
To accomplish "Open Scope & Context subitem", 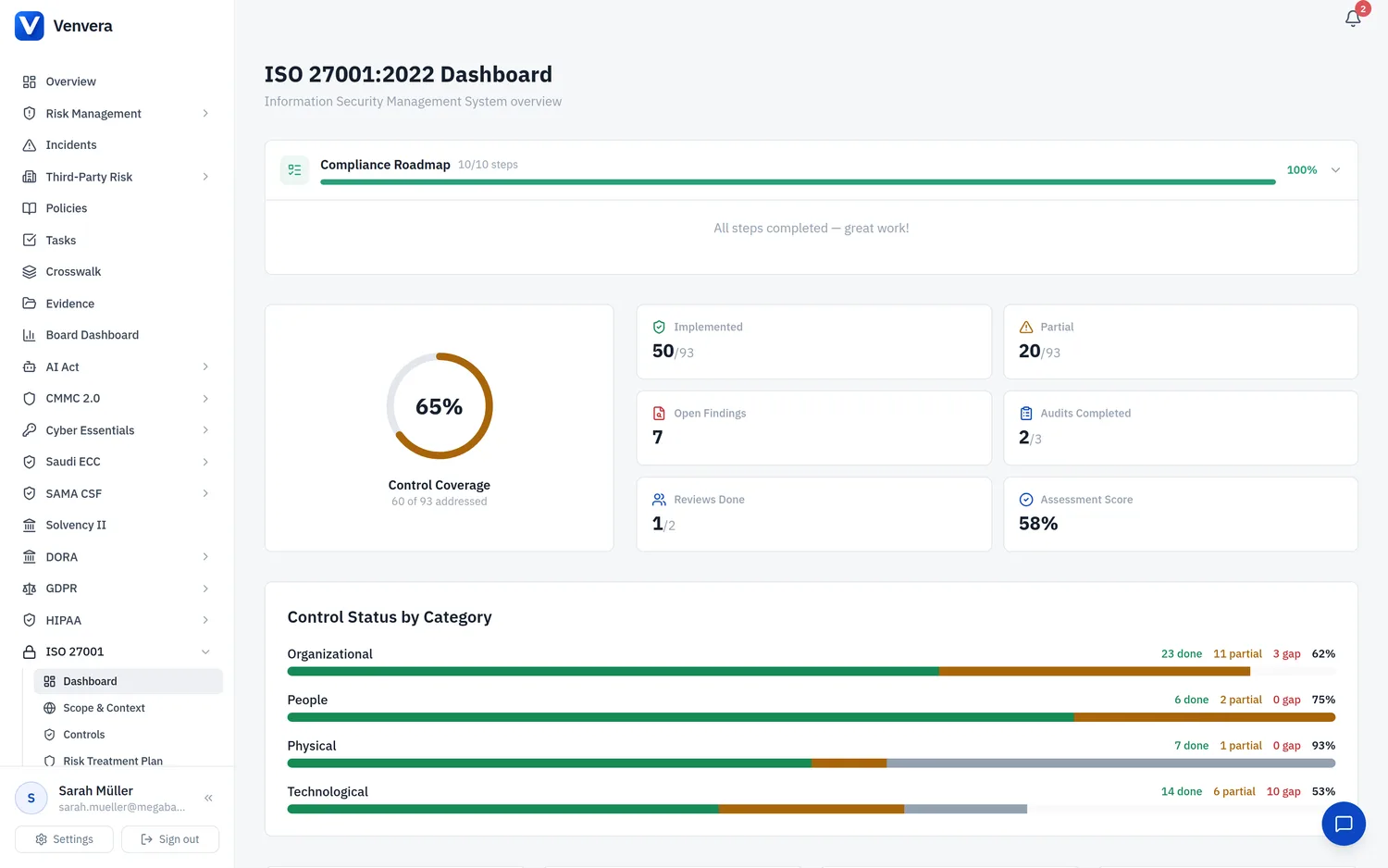I will point(128,708).
